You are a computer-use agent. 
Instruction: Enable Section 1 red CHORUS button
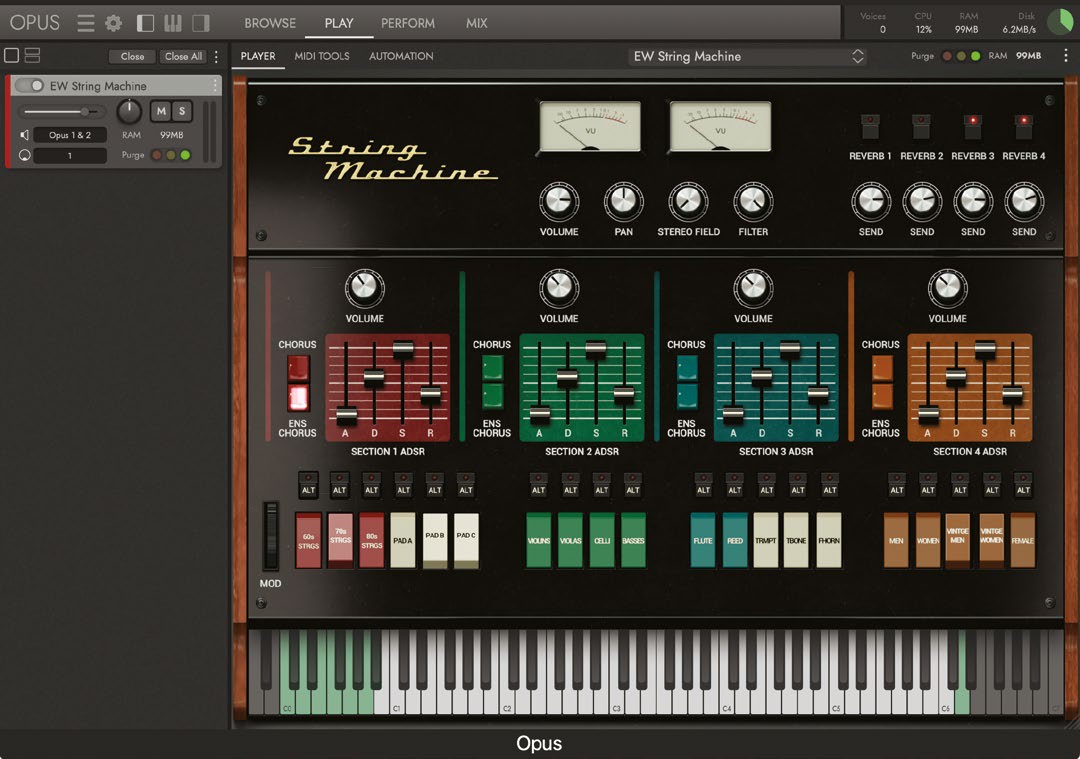298,368
